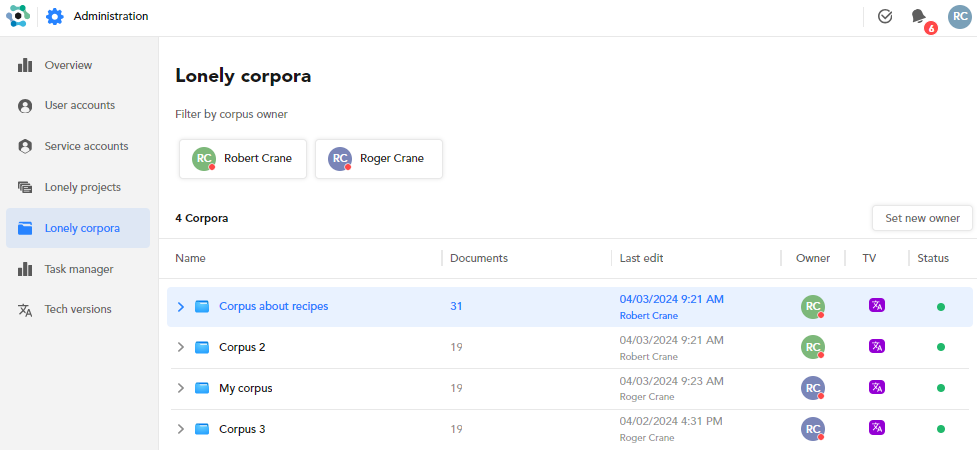Image resolution: width=977 pixels, height=450 pixels.
Task: Expand the My corpus row
Action: point(181,388)
